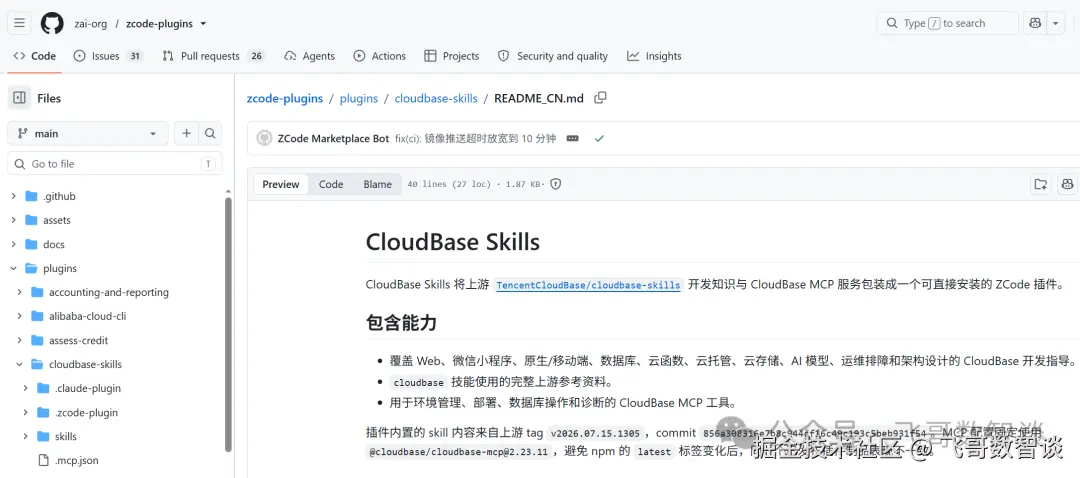The image size is (1080, 478).
Task: Open the latest commit message link
Action: pyautogui.click(x=475, y=138)
